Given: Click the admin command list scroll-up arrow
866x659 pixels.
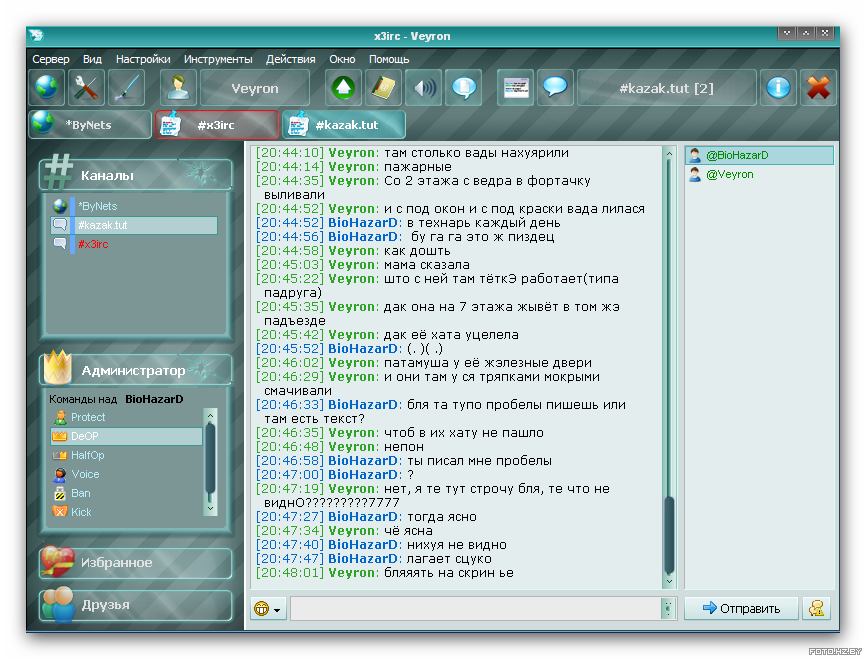Looking at the screenshot, I should [210, 415].
